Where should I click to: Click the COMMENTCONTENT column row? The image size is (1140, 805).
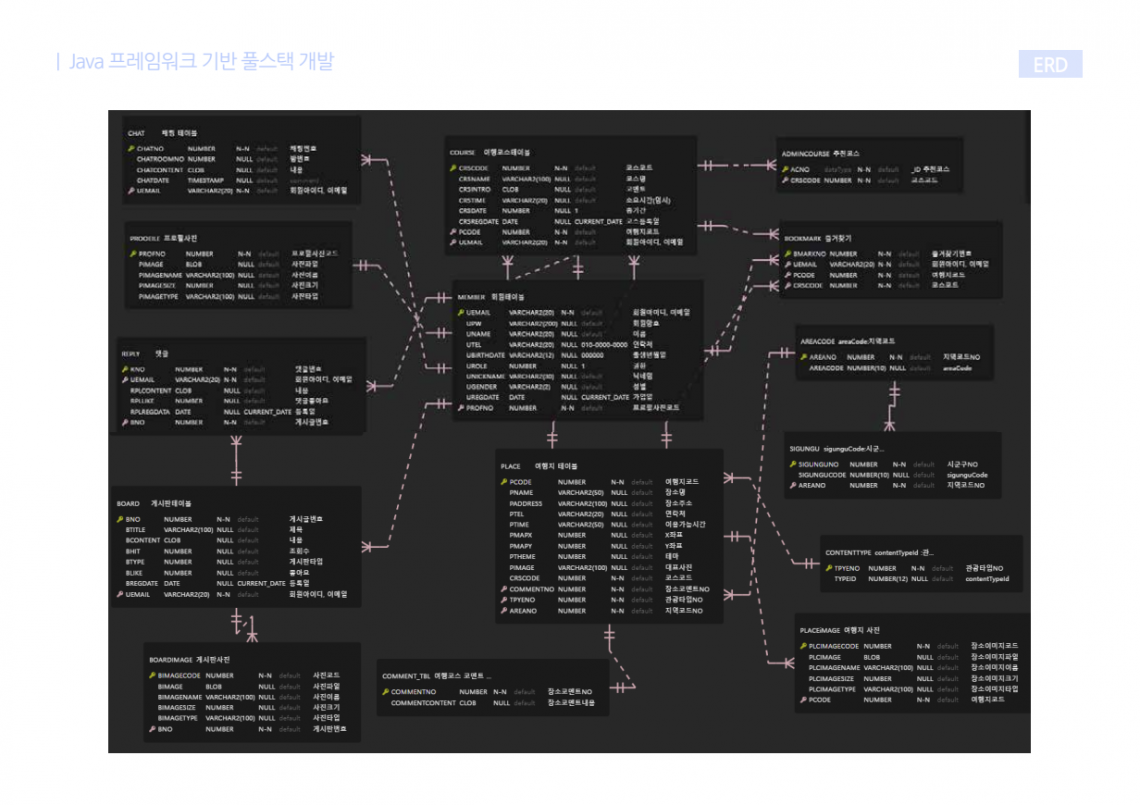click(x=491, y=702)
